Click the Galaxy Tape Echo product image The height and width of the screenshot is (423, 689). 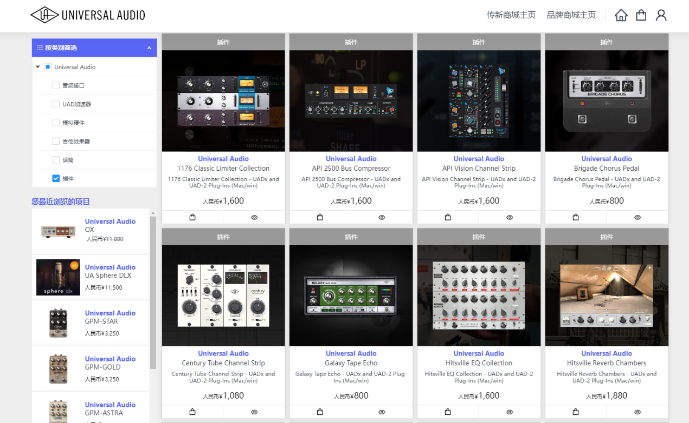pyautogui.click(x=351, y=295)
